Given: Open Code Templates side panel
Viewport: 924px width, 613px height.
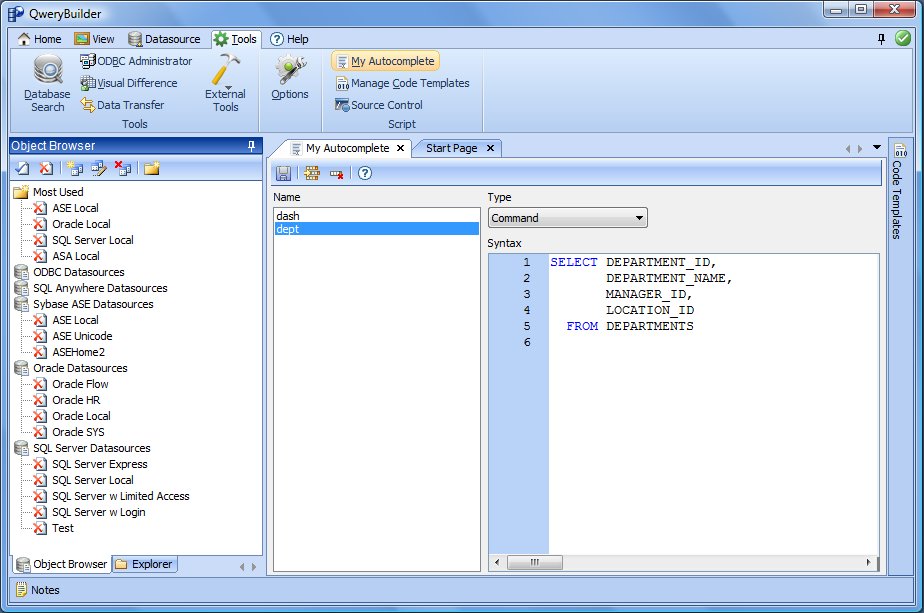Looking at the screenshot, I should (899, 191).
